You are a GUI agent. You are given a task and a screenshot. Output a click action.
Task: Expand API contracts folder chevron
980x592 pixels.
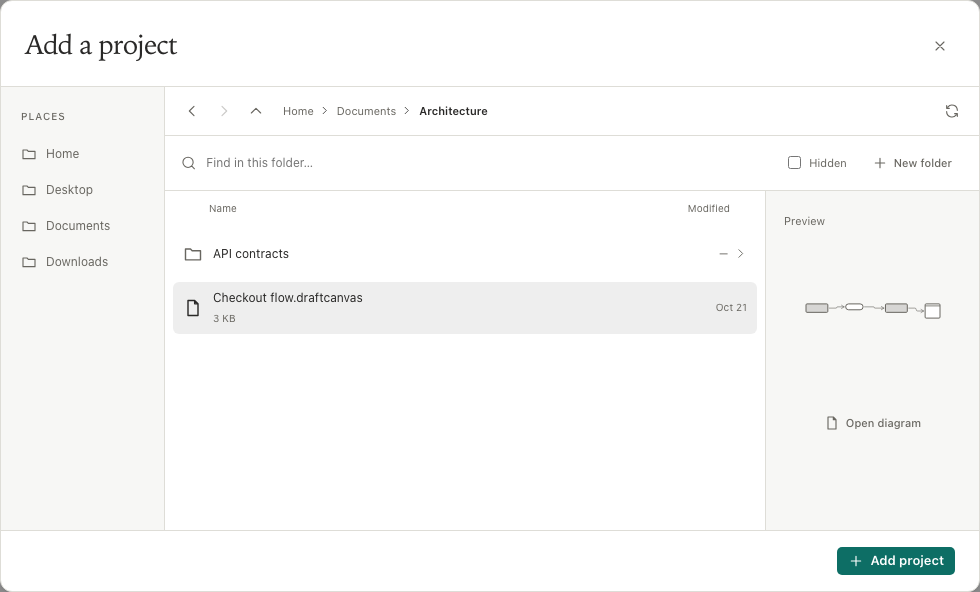pos(741,254)
